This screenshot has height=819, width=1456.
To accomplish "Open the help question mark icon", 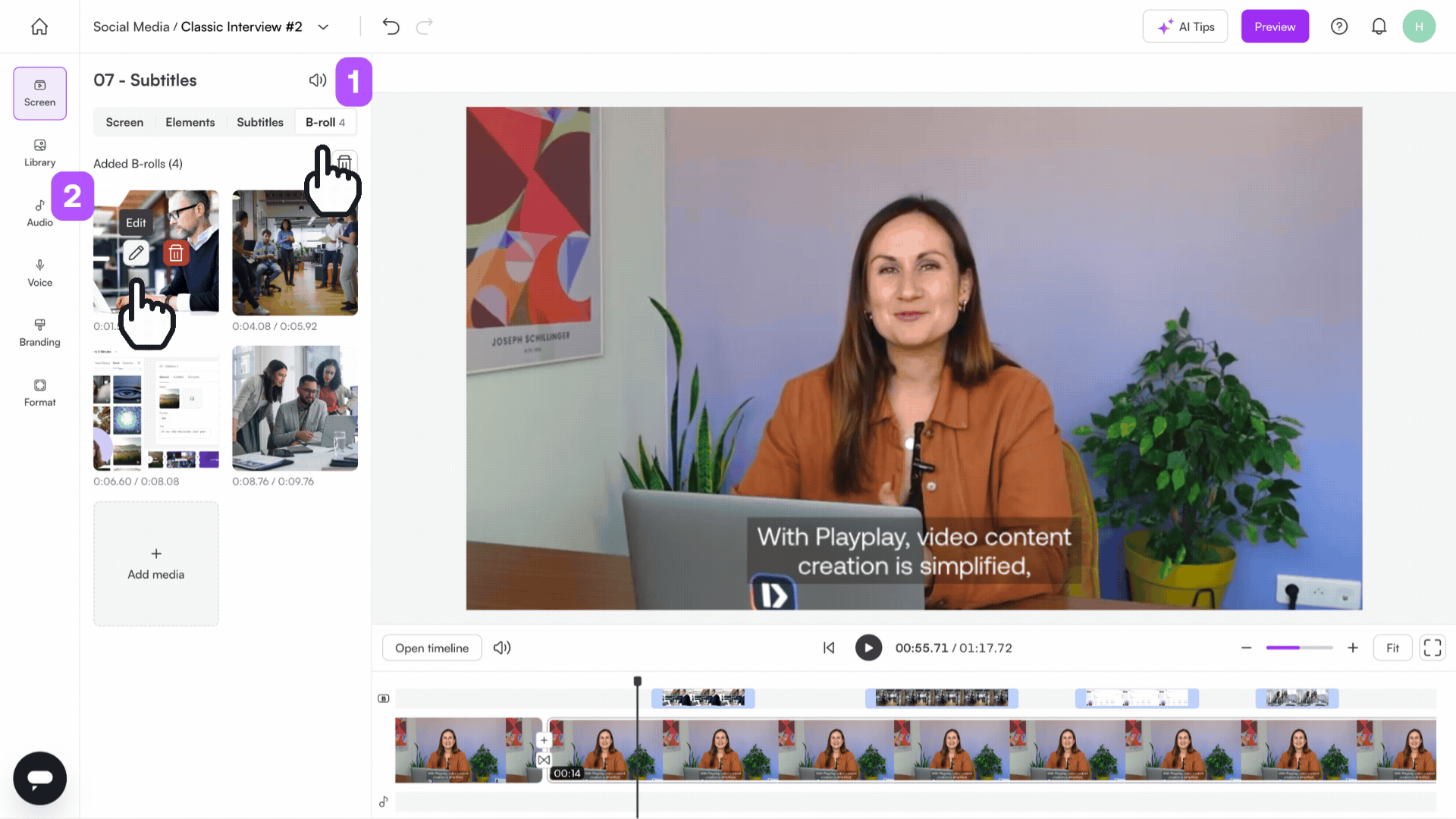I will 1339,27.
